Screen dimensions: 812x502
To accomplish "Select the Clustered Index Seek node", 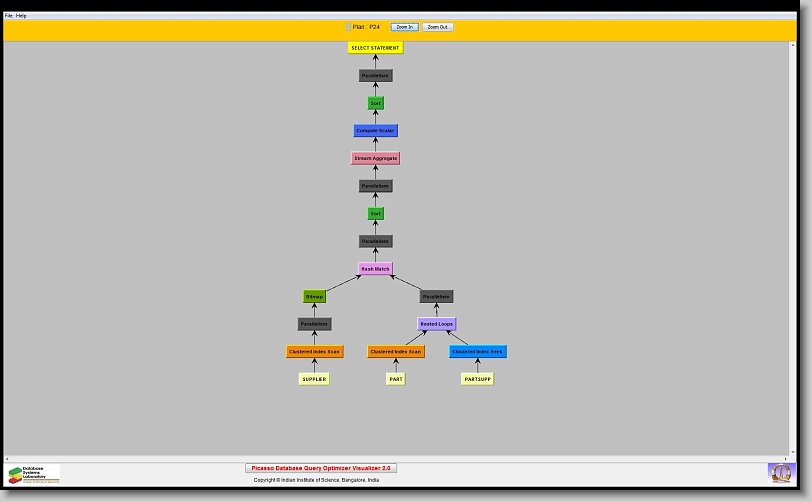I will [478, 352].
